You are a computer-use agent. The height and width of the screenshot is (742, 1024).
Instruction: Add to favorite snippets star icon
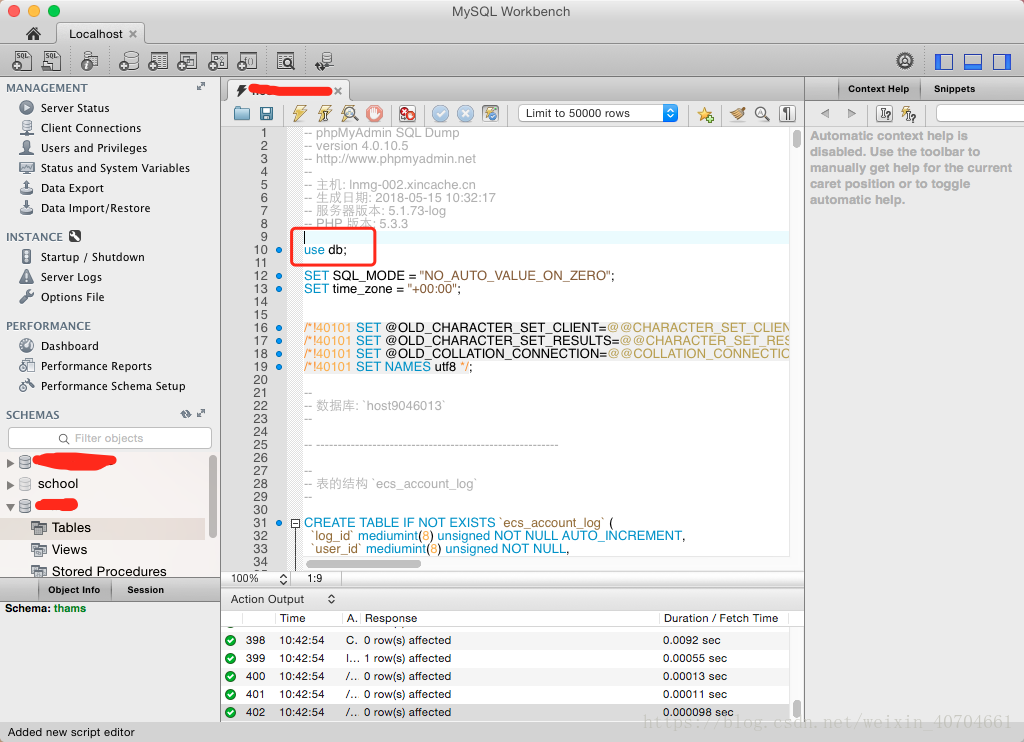pos(705,114)
